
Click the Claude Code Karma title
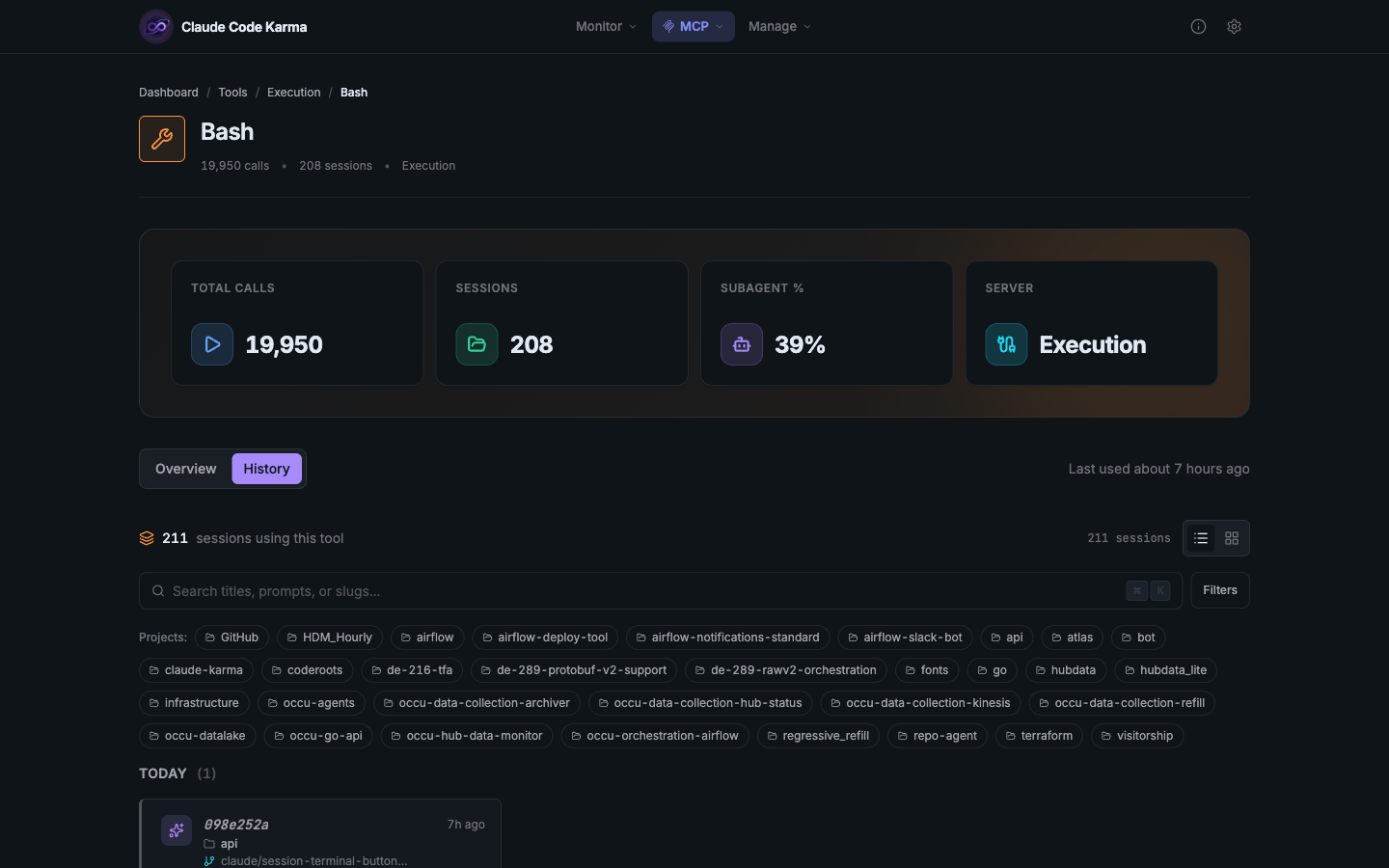coord(244,27)
